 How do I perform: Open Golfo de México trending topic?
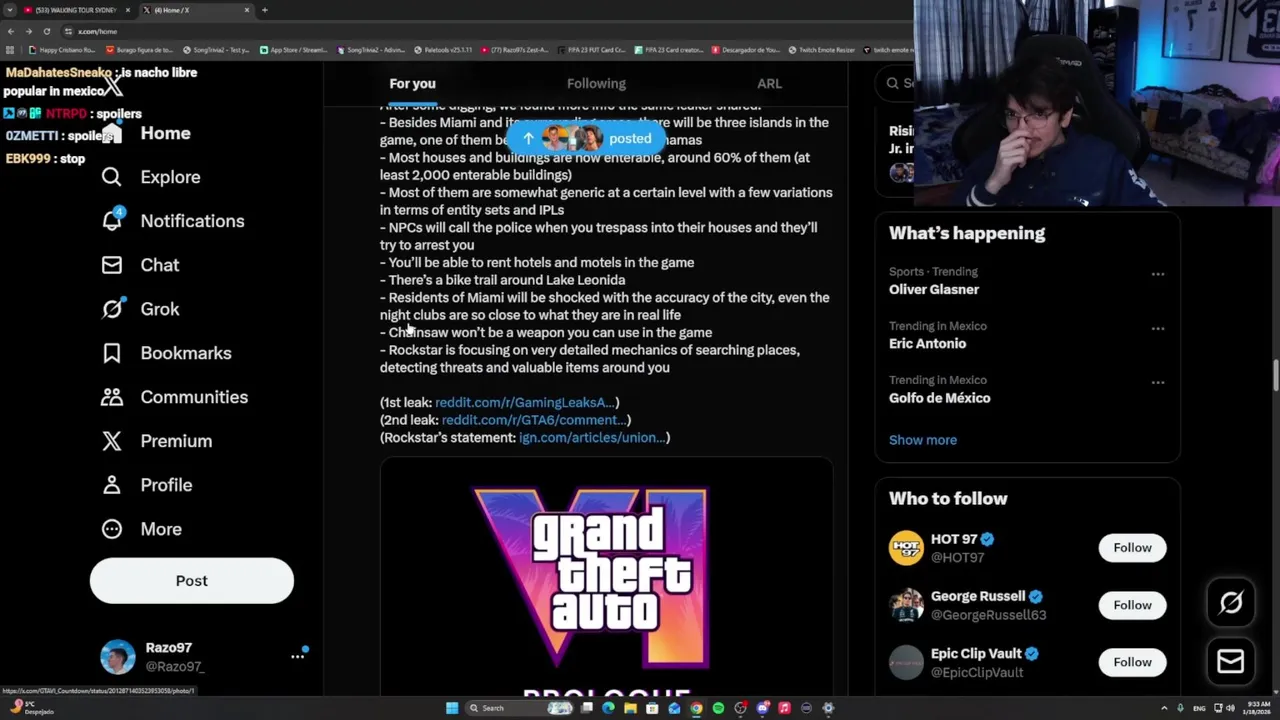940,397
